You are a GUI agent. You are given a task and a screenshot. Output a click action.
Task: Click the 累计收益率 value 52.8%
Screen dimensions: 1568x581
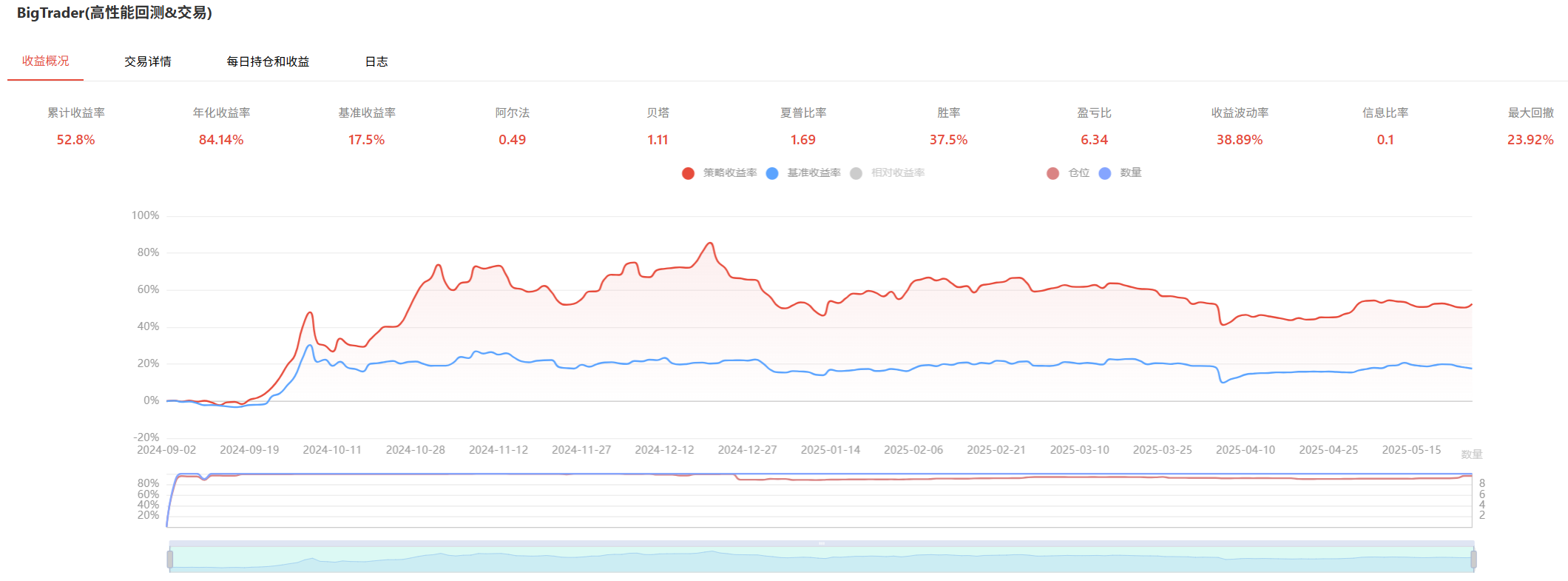click(76, 140)
